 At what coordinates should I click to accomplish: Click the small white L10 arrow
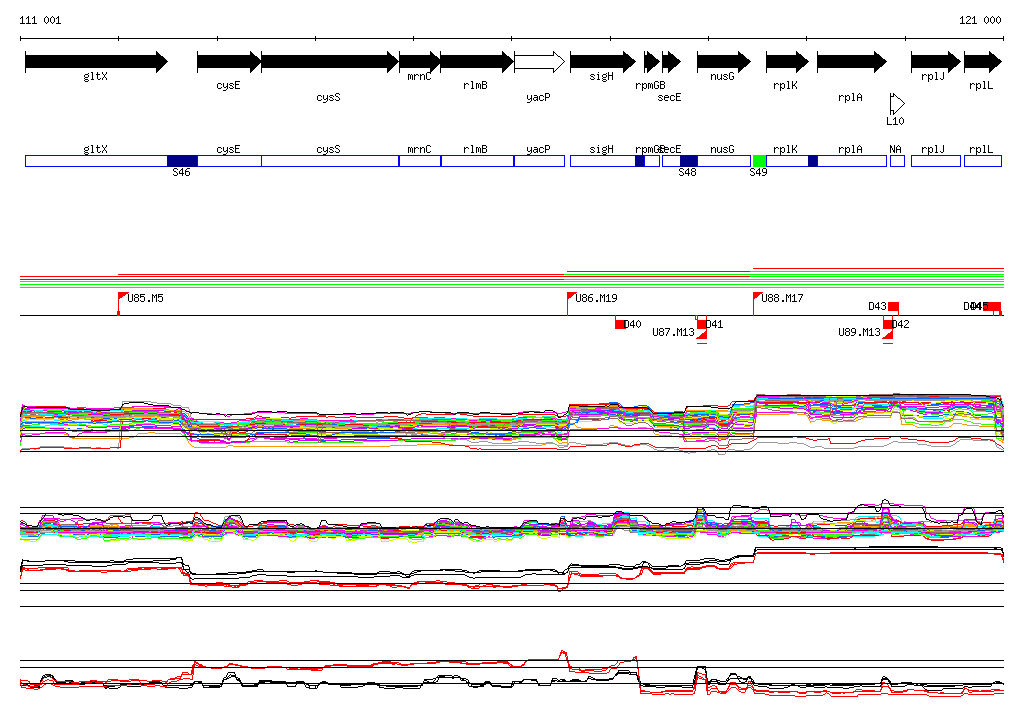[x=897, y=104]
